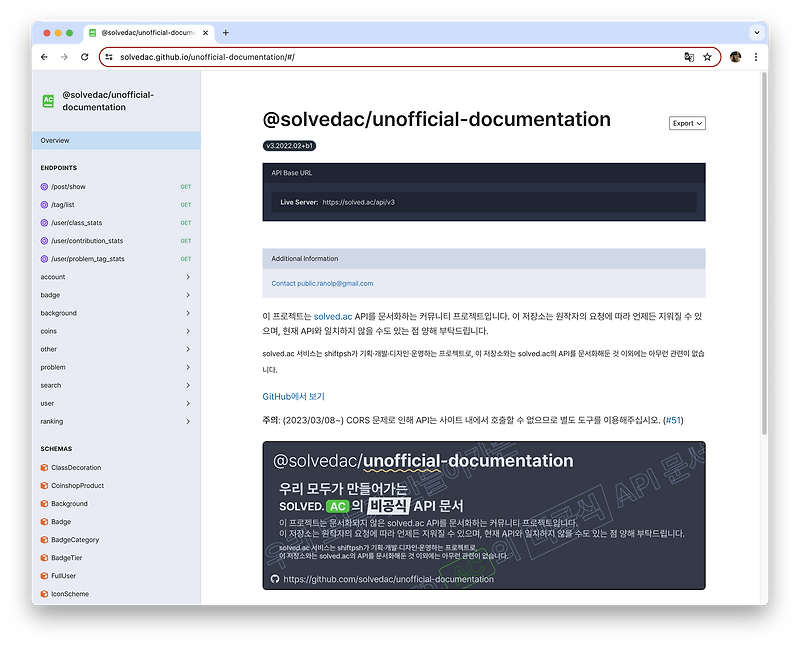Expand the account endpoints section
Viewport: 800px width, 647px height.
tap(113, 277)
